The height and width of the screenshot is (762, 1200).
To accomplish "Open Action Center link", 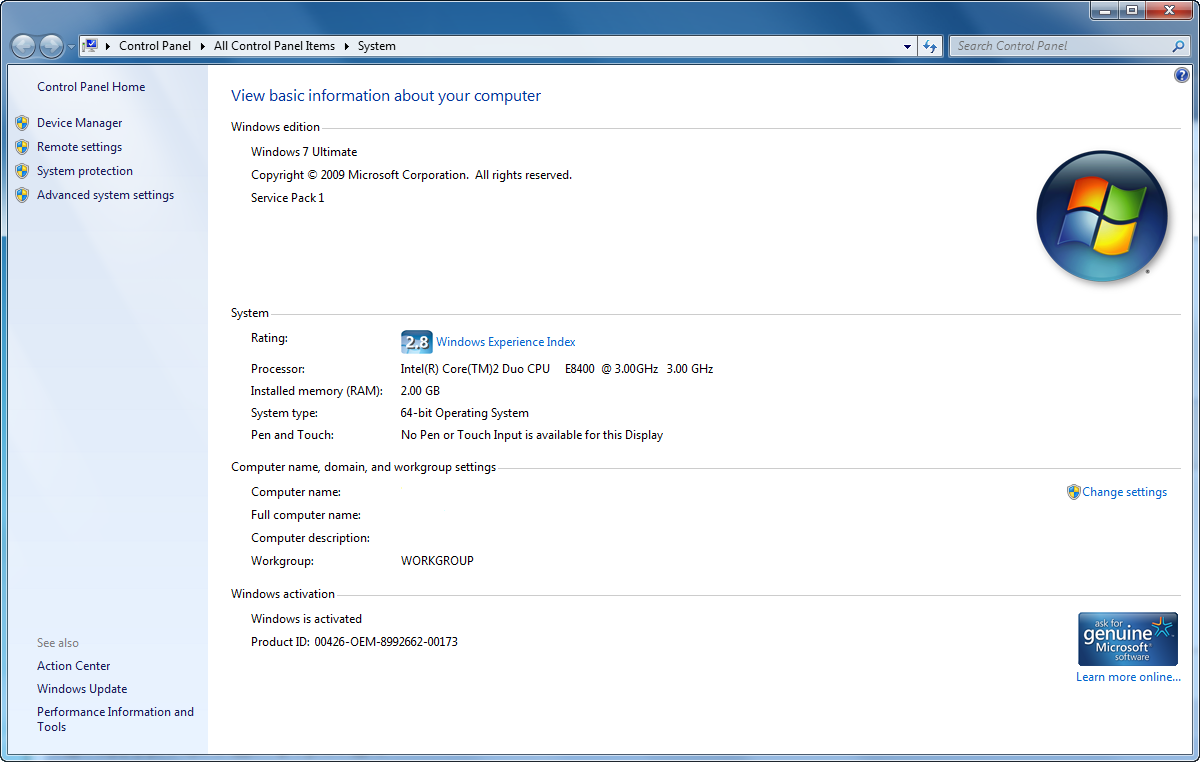I will click(x=74, y=666).
